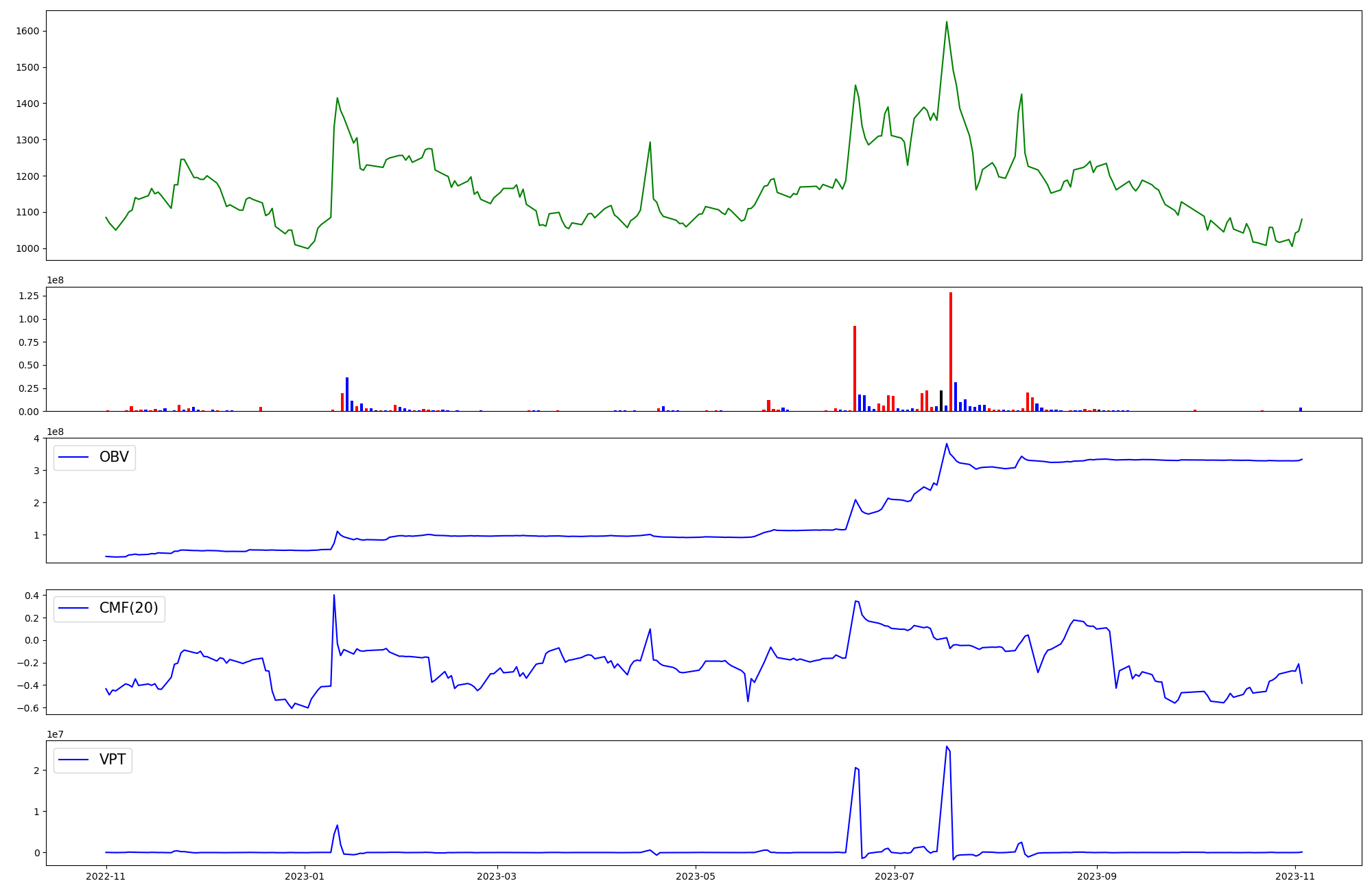The height and width of the screenshot is (892, 1372).
Task: Click the 2023-07 date tick label
Action: [895, 876]
